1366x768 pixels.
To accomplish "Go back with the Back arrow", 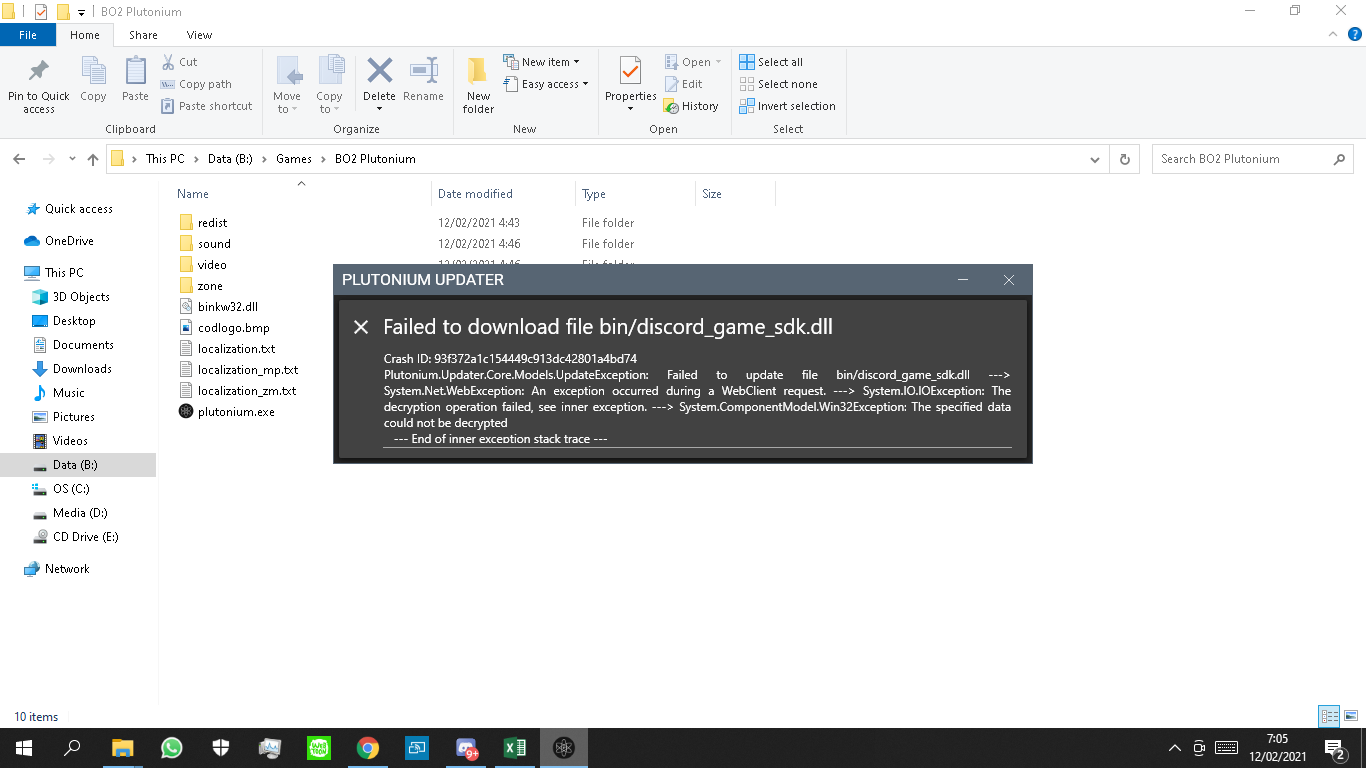I will (19, 159).
